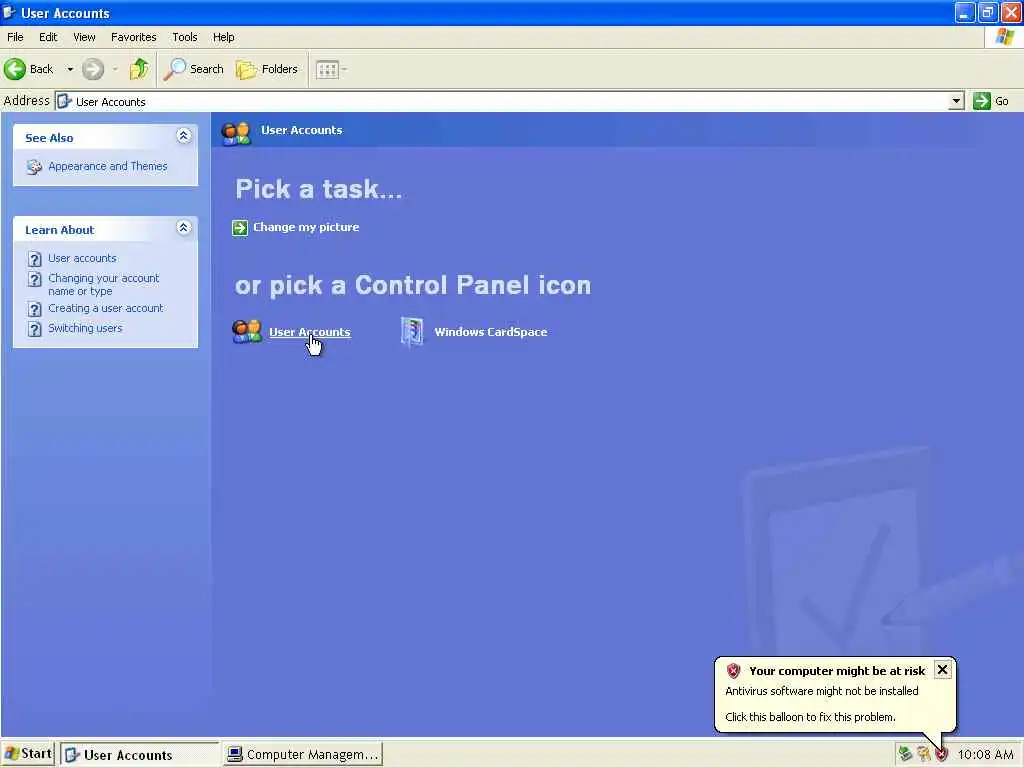Toggle the Folders pane button
Viewport: 1024px width, 768px height.
pyautogui.click(x=266, y=69)
